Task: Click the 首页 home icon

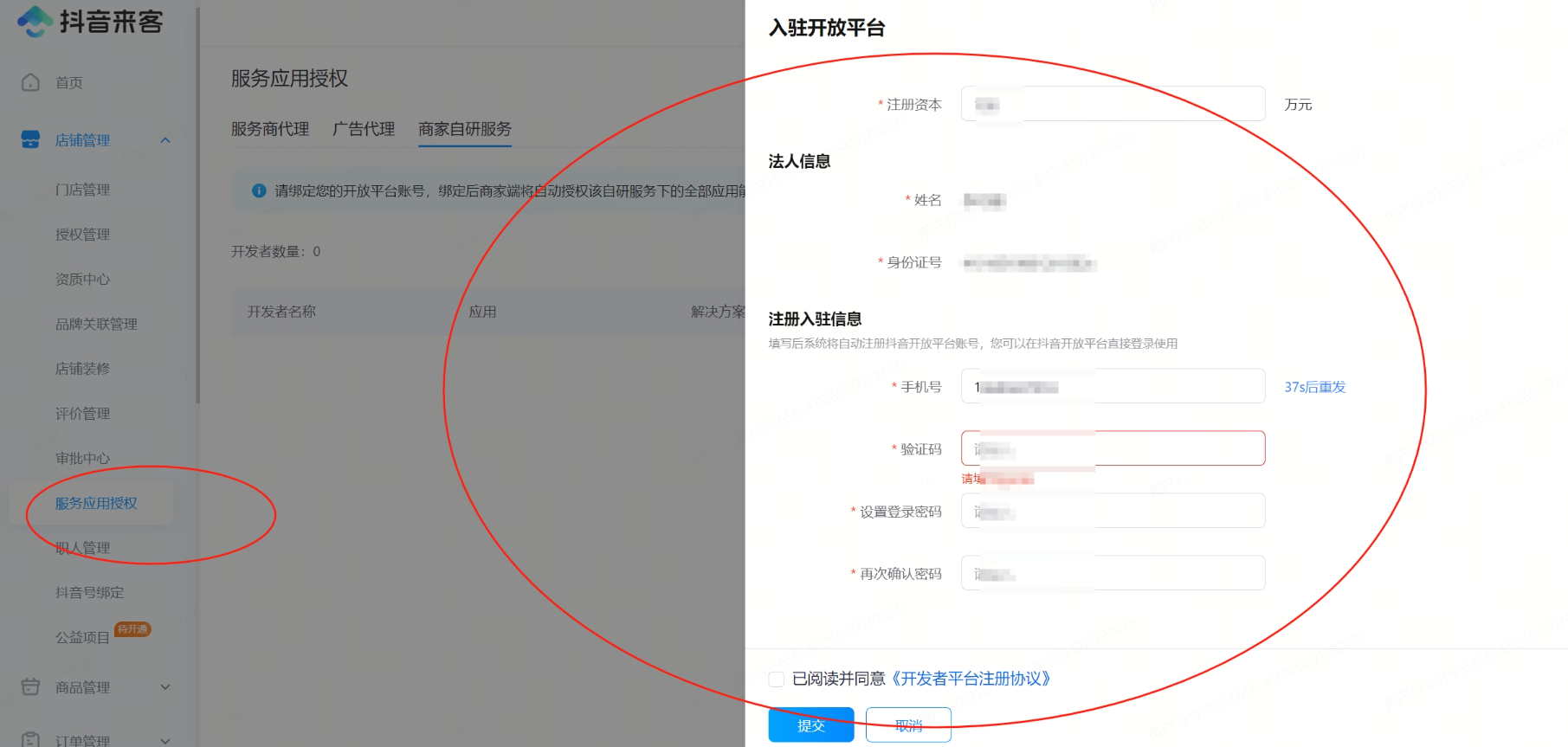Action: pyautogui.click(x=31, y=82)
